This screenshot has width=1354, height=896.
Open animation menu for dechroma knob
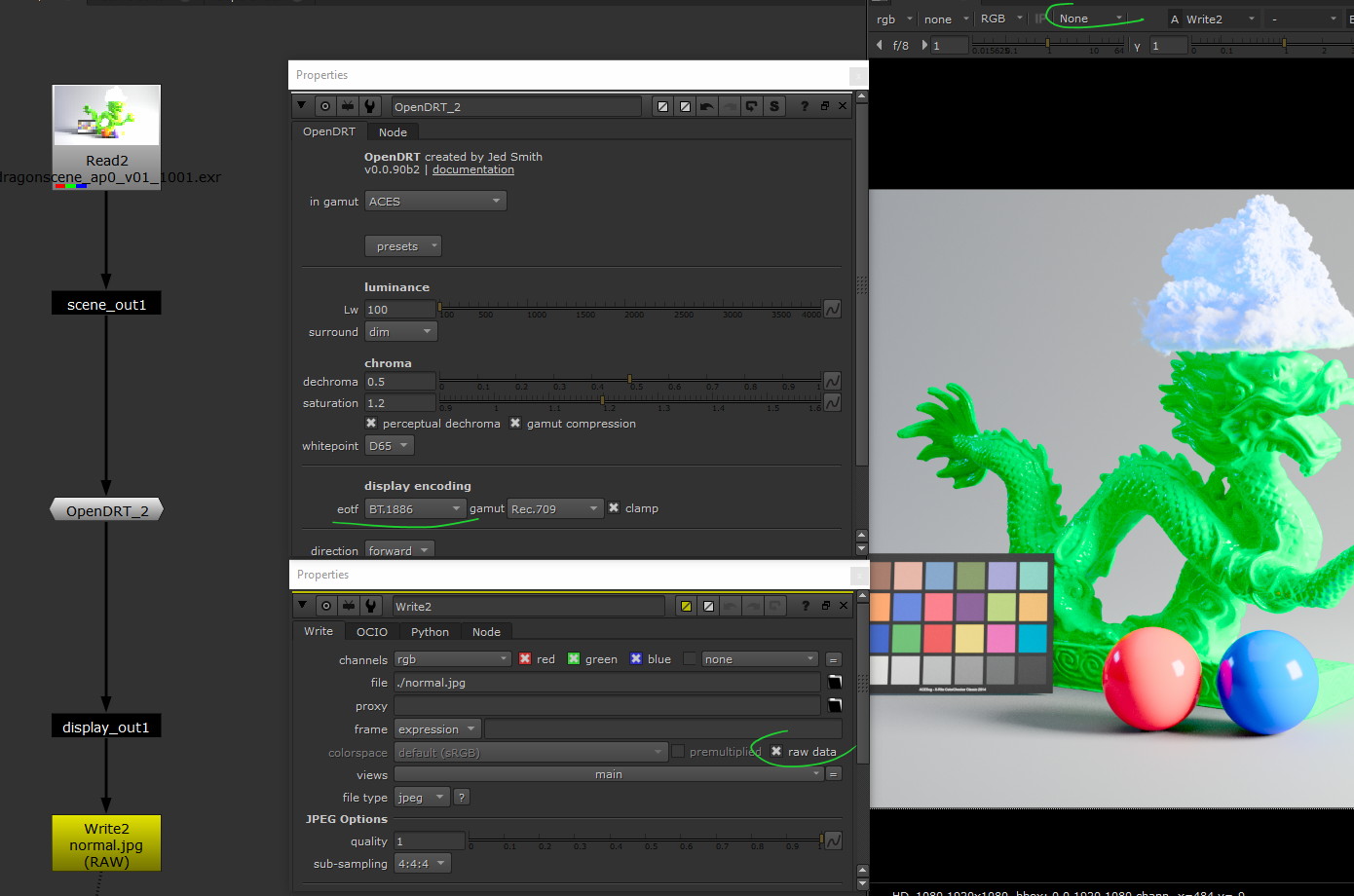[x=833, y=381]
